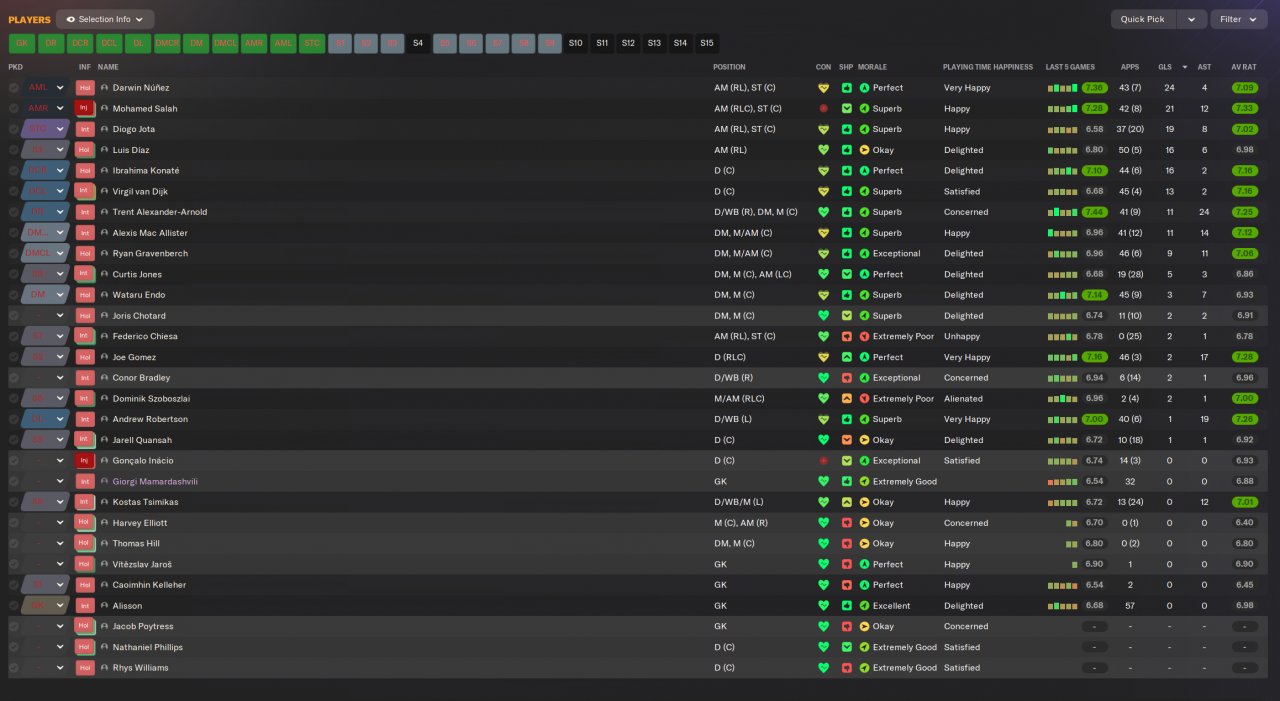Click Gonçalo Inácio's Inj injury badge
The width and height of the screenshot is (1280, 701).
85,461
